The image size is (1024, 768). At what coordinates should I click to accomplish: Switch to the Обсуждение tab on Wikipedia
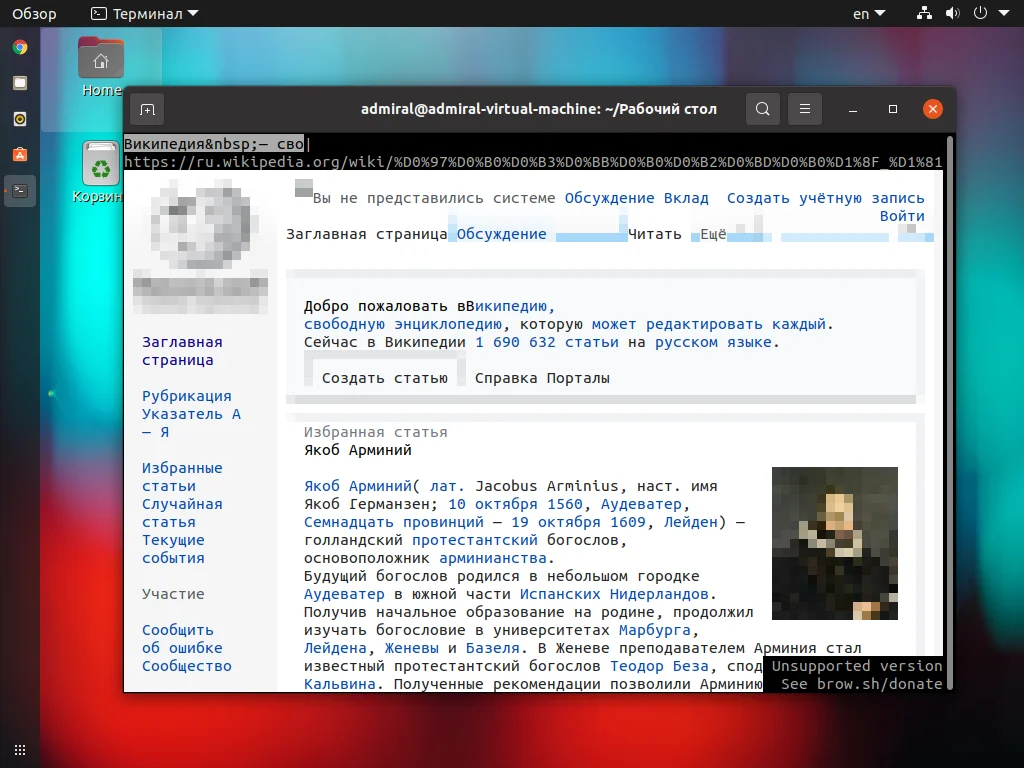(502, 234)
